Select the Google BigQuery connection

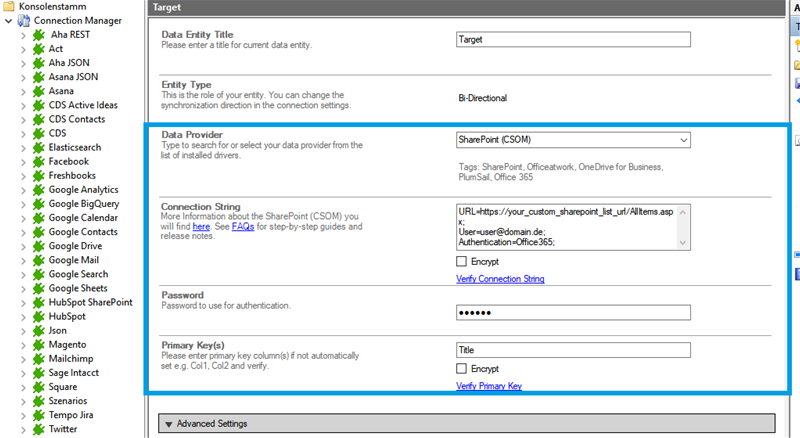coord(83,203)
